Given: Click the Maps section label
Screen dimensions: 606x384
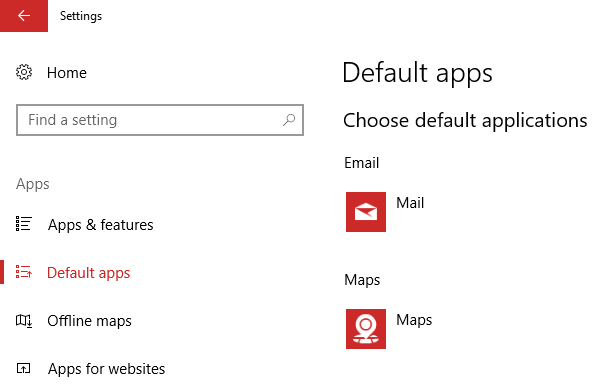Looking at the screenshot, I should 362,280.
